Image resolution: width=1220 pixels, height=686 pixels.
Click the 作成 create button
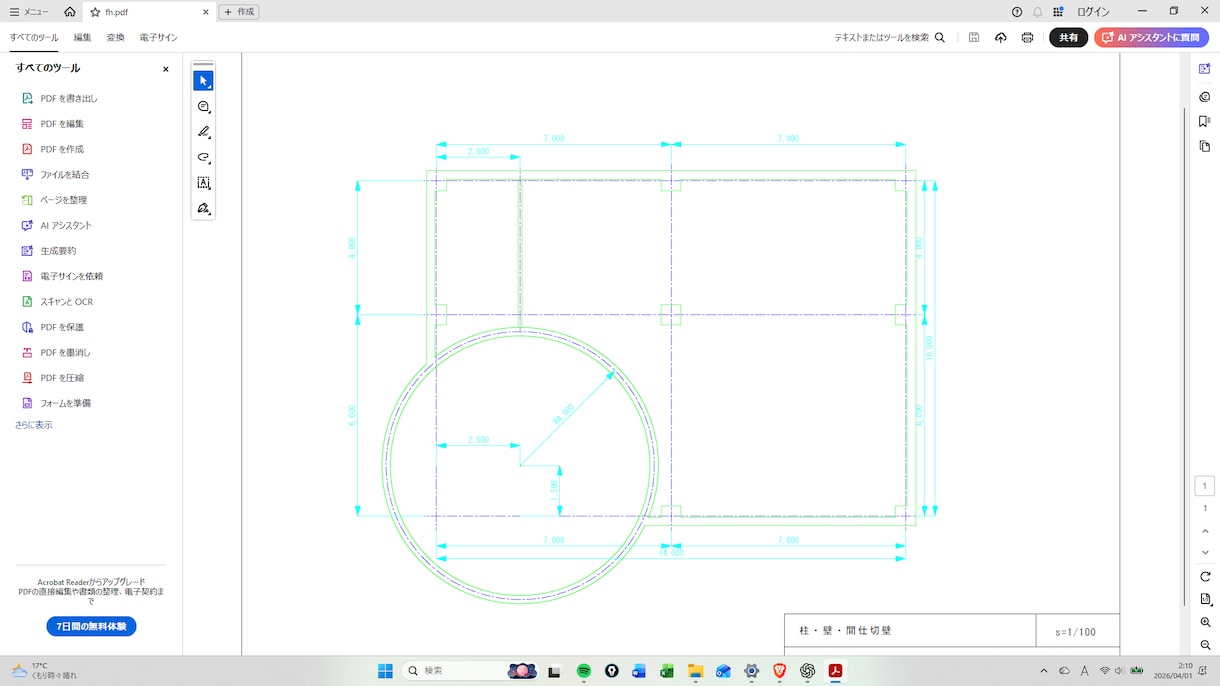tap(239, 12)
